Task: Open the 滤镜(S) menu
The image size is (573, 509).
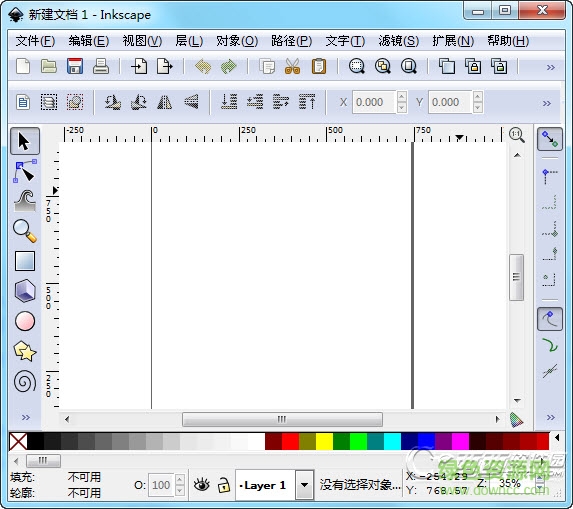Action: tap(398, 41)
